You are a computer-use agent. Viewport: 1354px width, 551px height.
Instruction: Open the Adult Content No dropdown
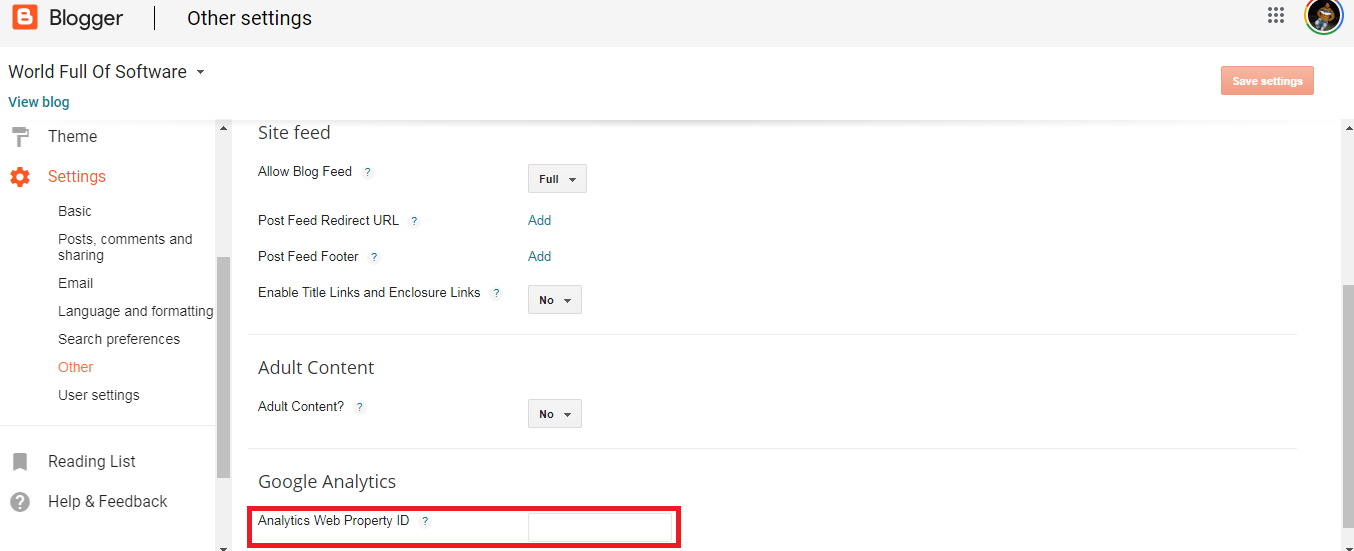coord(555,414)
